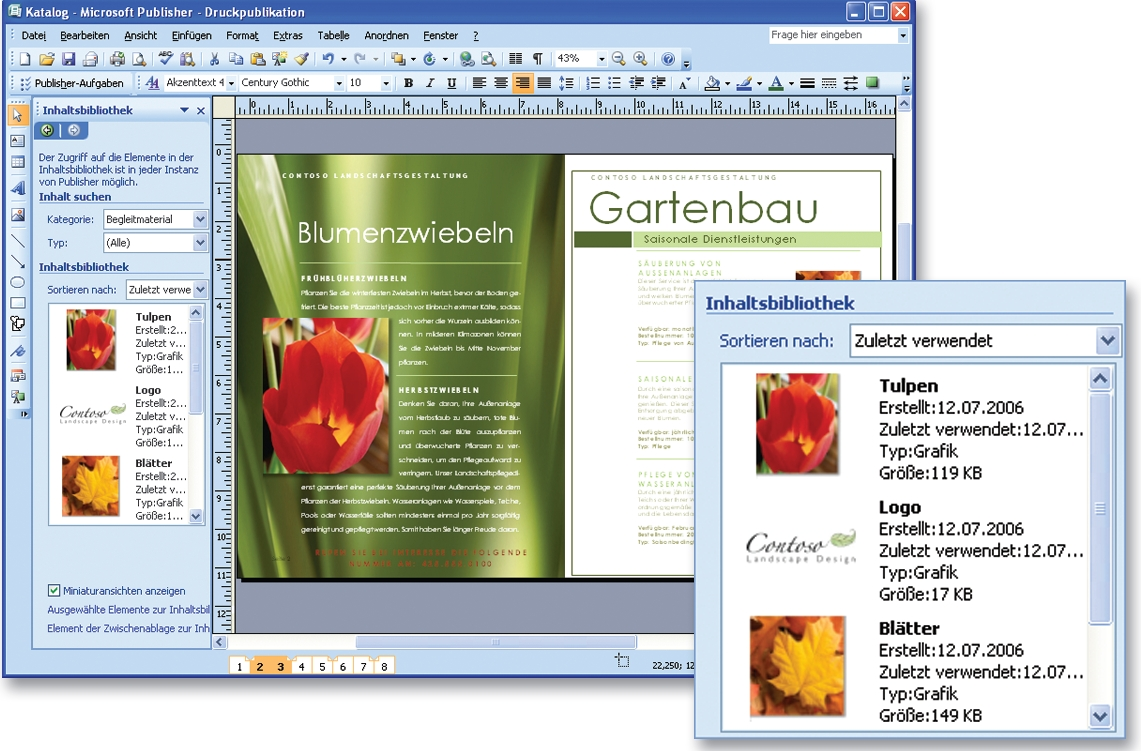The width and height of the screenshot is (1141, 751).
Task: Click the Open folder icon
Action: [47, 59]
